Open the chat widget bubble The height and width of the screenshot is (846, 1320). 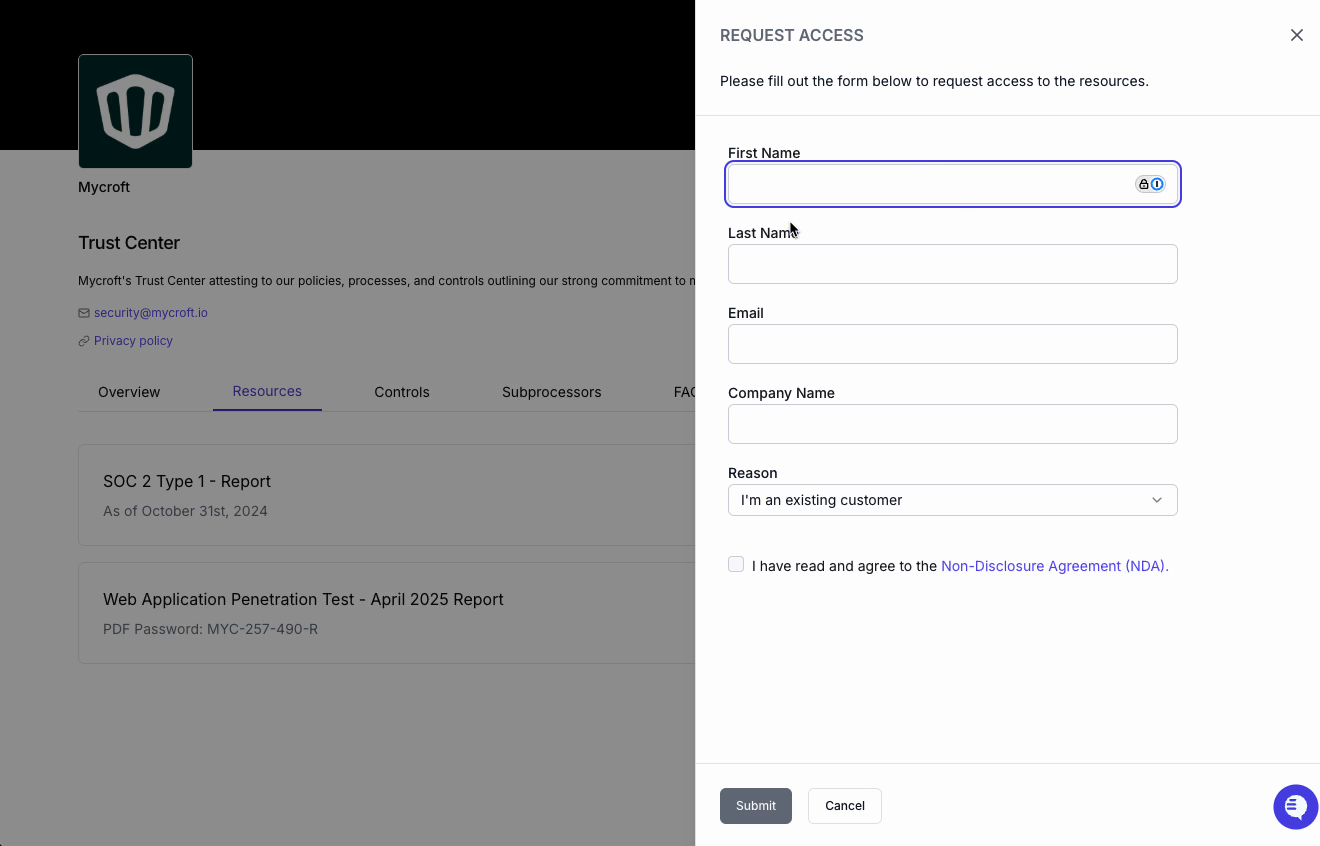click(x=1295, y=806)
